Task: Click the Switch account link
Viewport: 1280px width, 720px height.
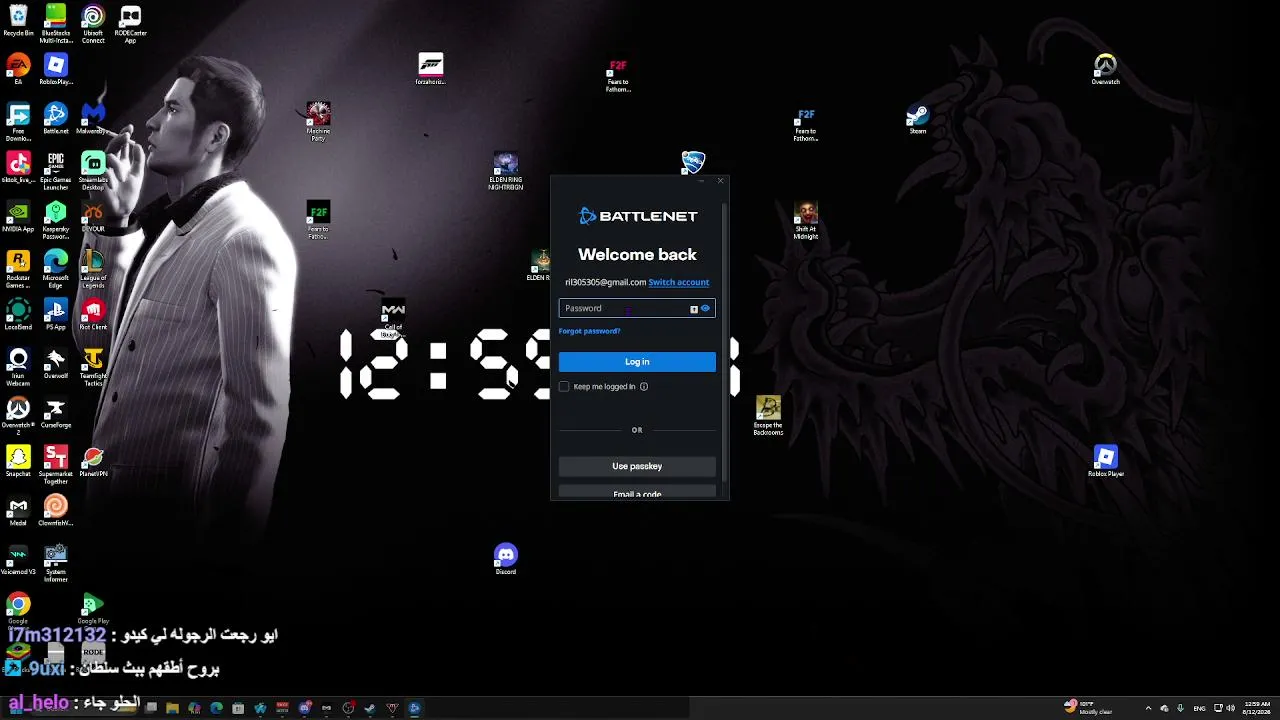Action: pos(679,282)
